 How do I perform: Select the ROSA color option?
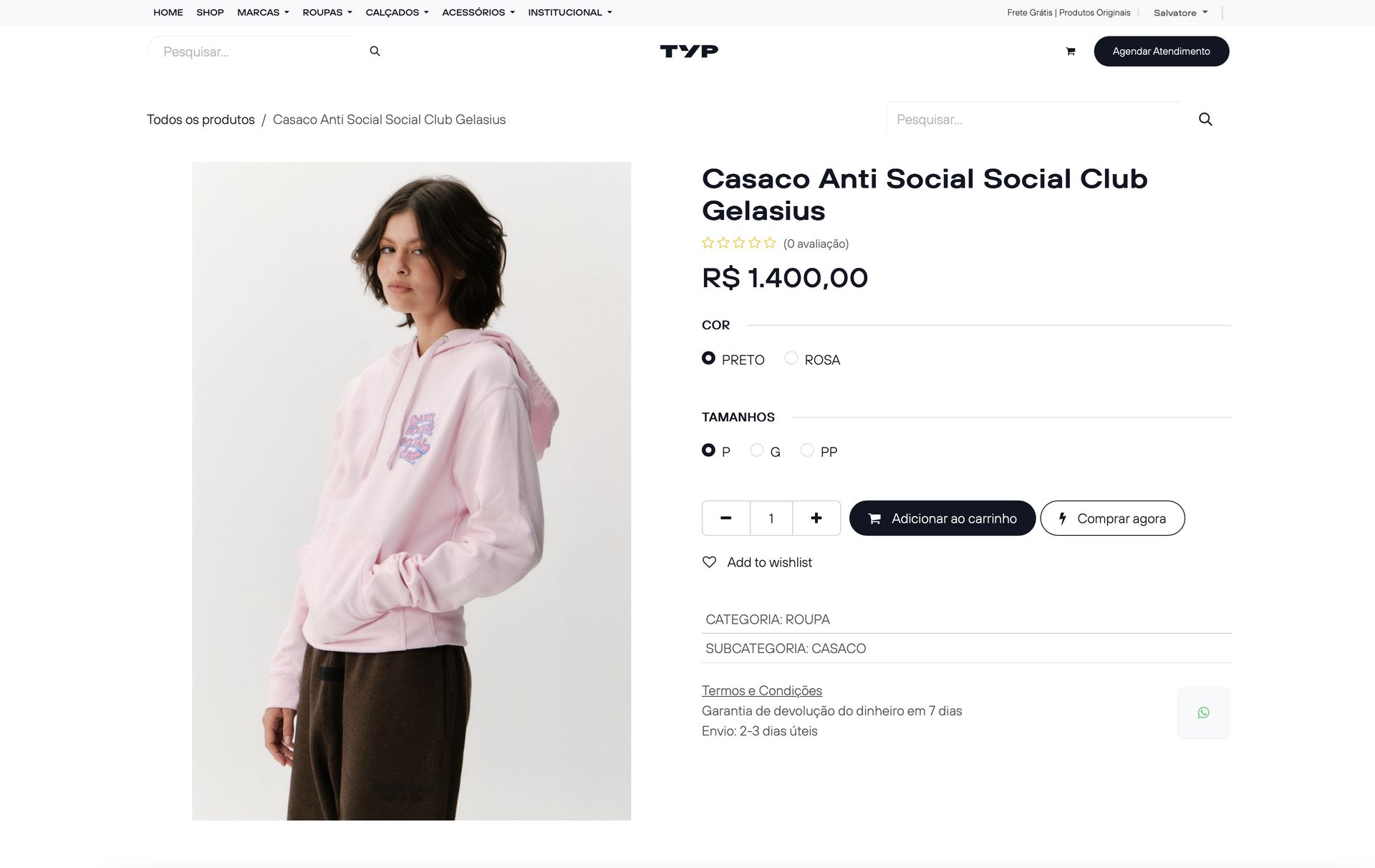click(x=791, y=358)
